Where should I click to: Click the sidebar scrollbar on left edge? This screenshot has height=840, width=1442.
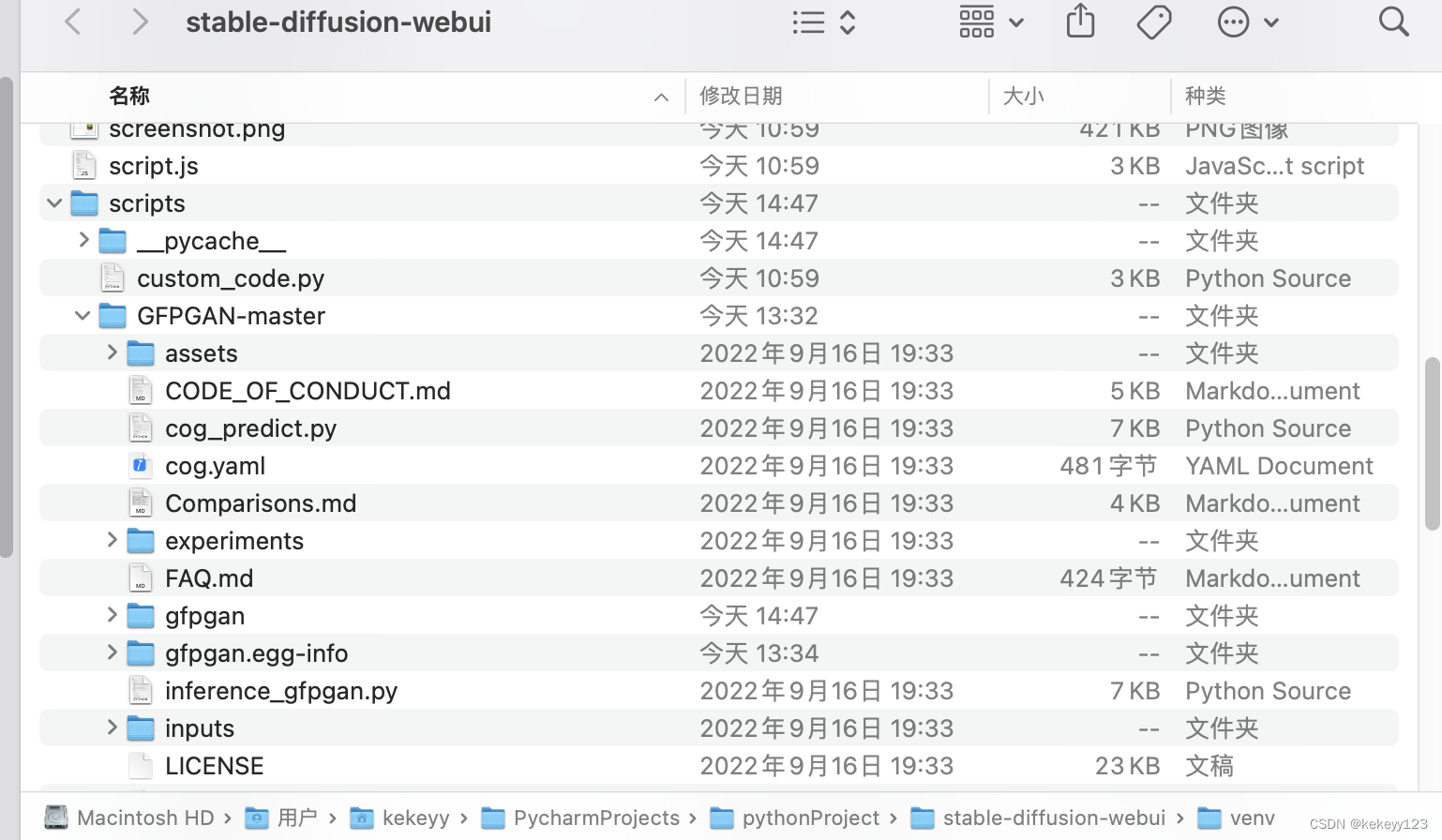tap(7, 317)
